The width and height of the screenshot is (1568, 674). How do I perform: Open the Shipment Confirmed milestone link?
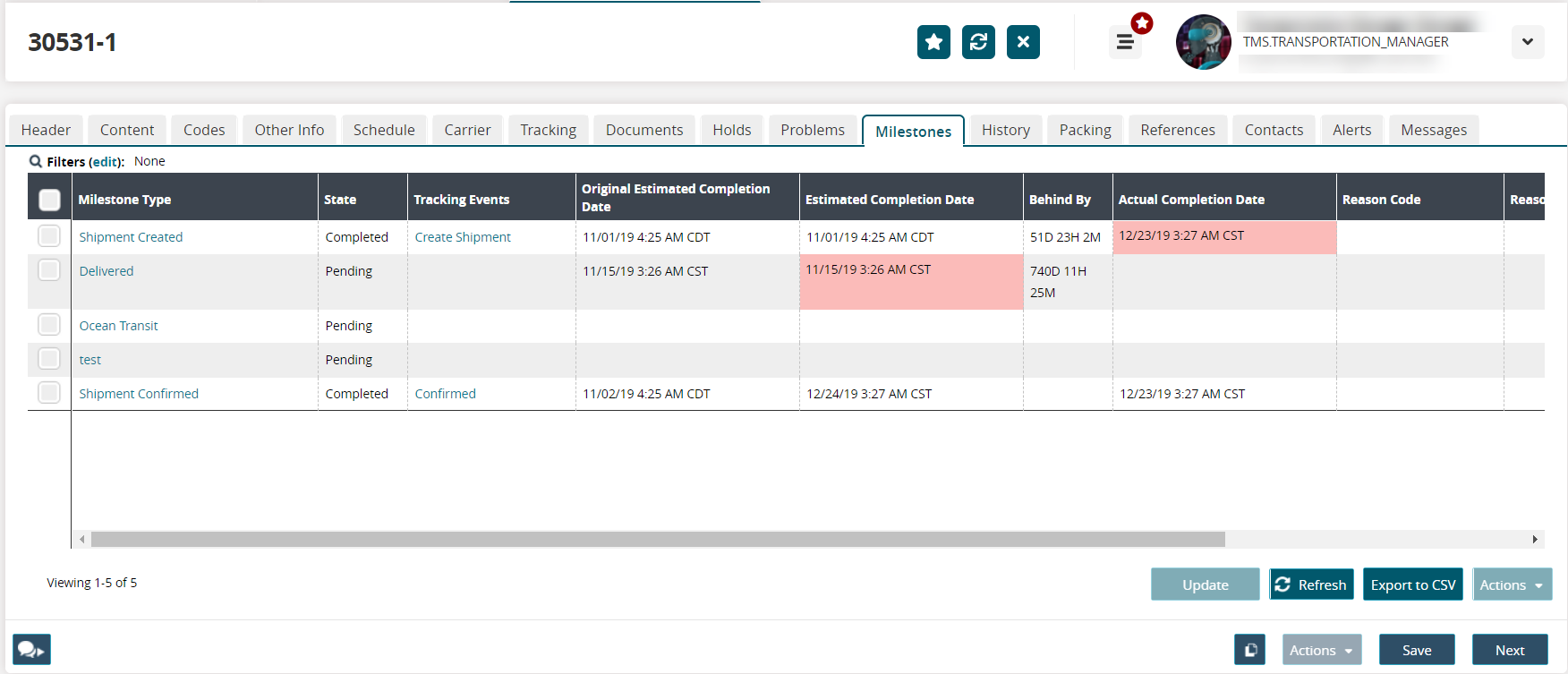tap(139, 394)
